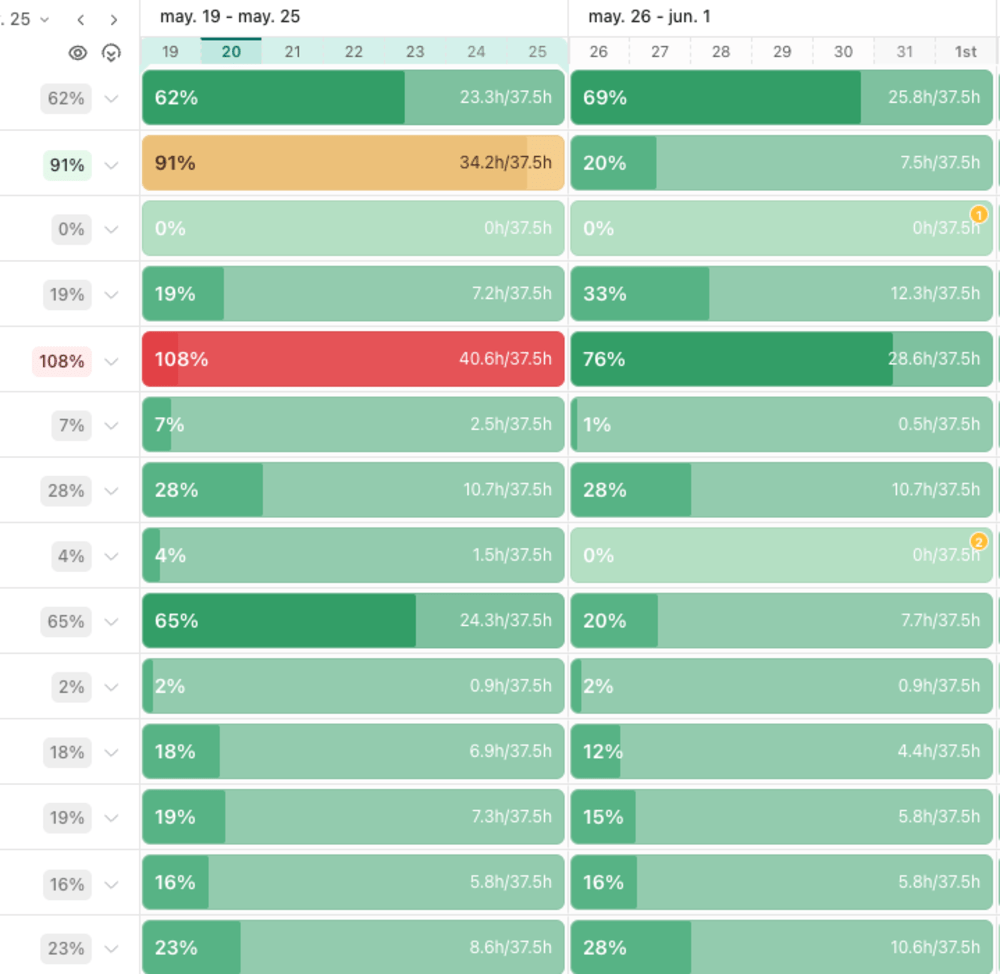Click the expand-all double chevron icon
Viewport: 1000px width, 974px height.
coord(111,53)
